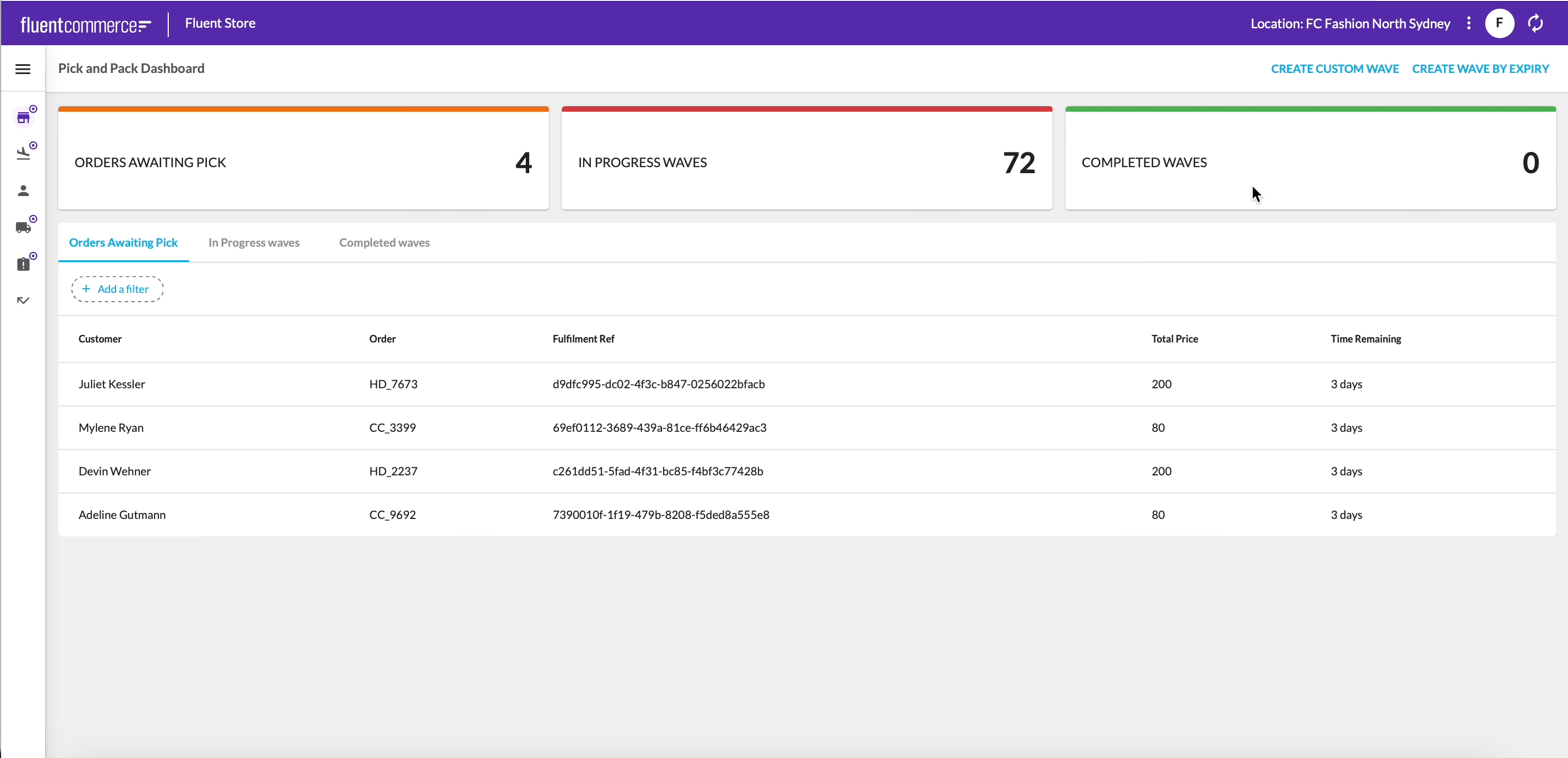
Task: Select the Orders Awaiting Pick tab
Action: [x=124, y=243]
